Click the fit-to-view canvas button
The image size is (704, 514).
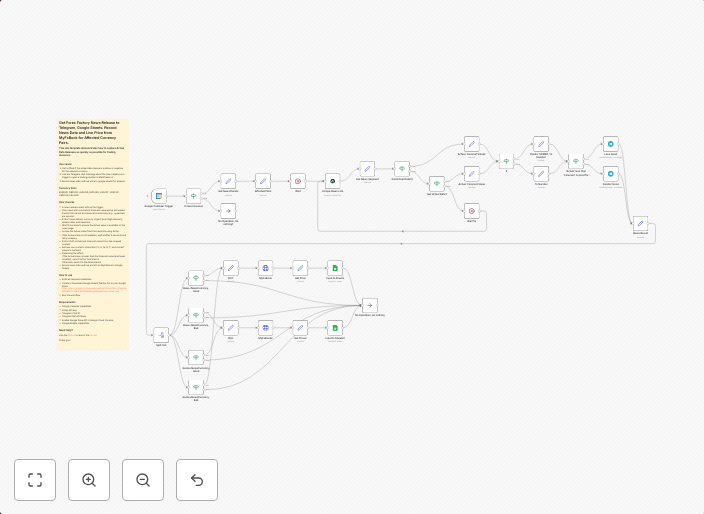pos(35,480)
